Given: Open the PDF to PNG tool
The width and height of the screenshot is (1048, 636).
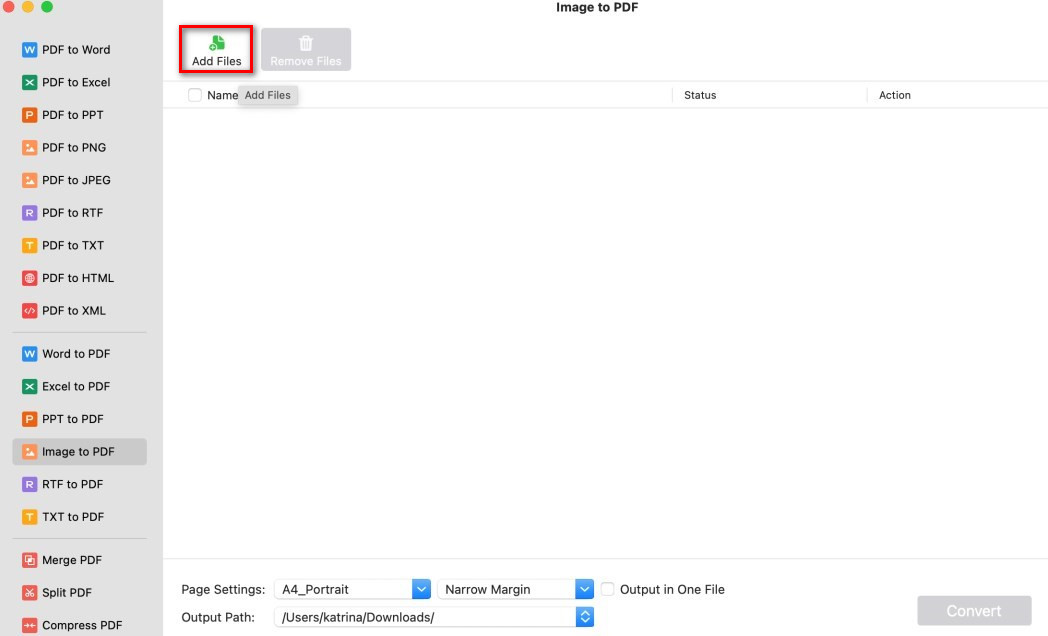Looking at the screenshot, I should pos(28,147).
